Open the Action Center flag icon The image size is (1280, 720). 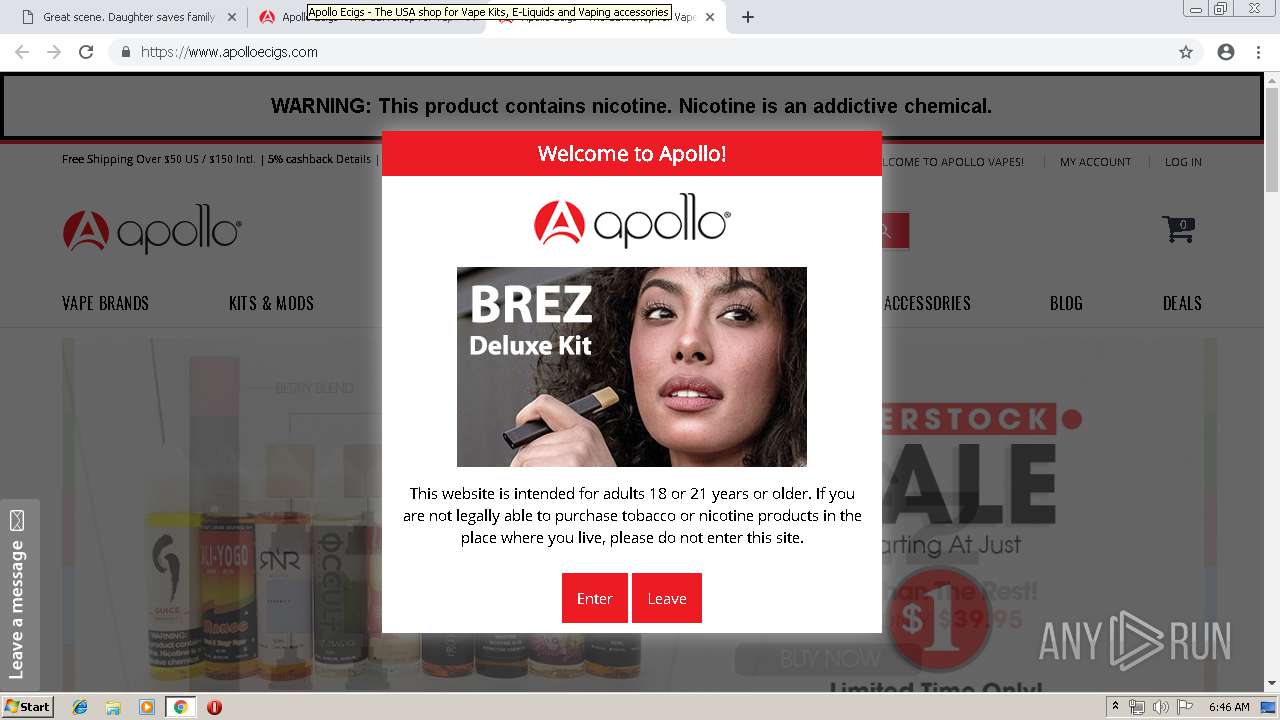1185,707
